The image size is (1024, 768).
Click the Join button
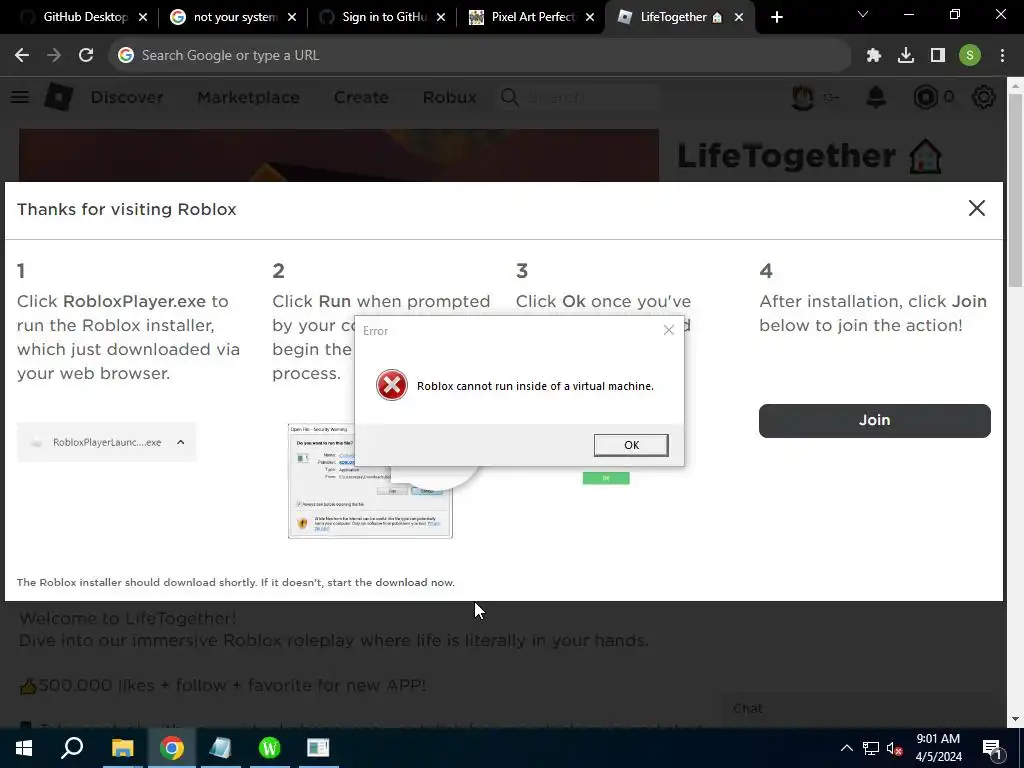point(874,420)
